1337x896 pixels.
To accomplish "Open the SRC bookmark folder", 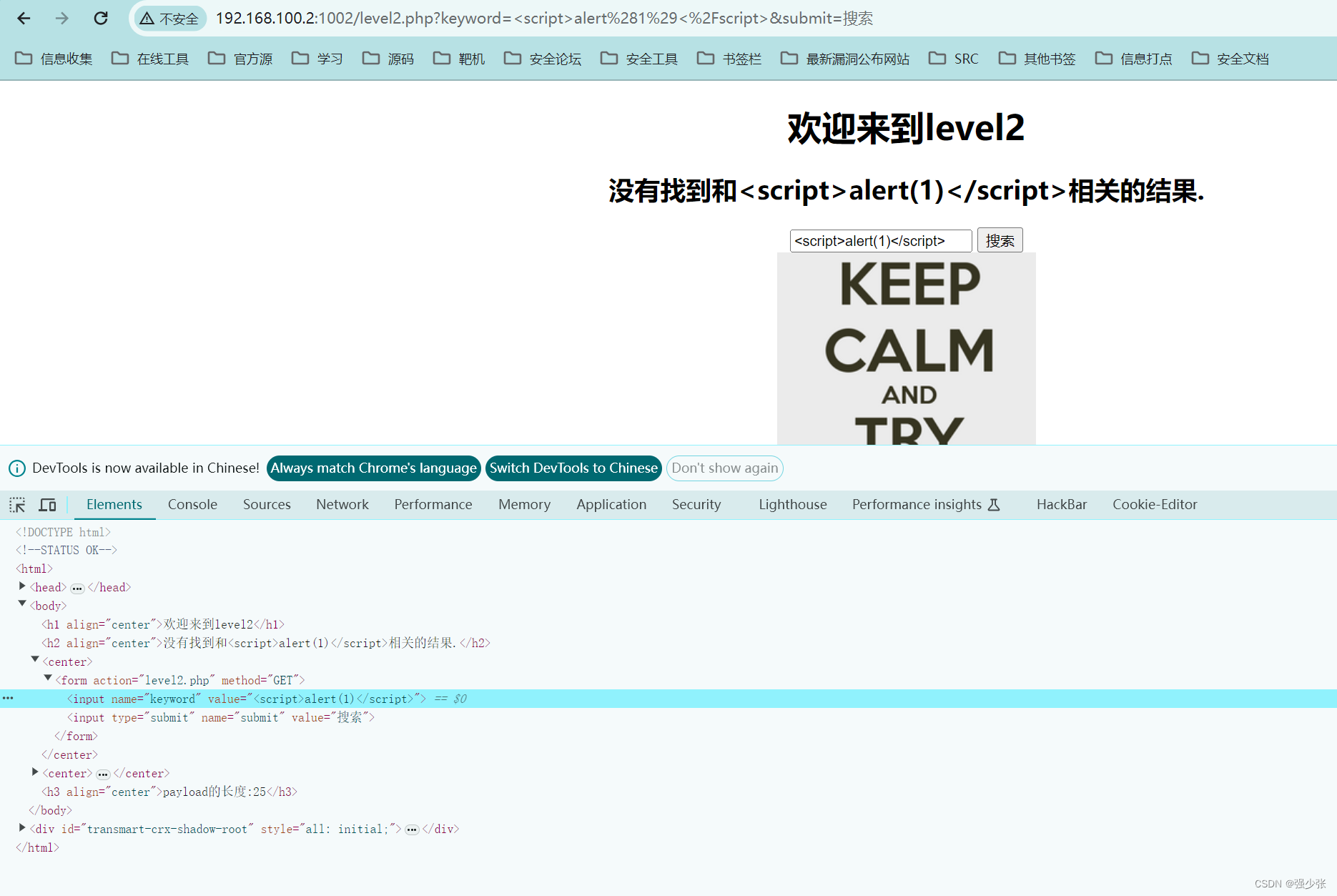I will (953, 59).
